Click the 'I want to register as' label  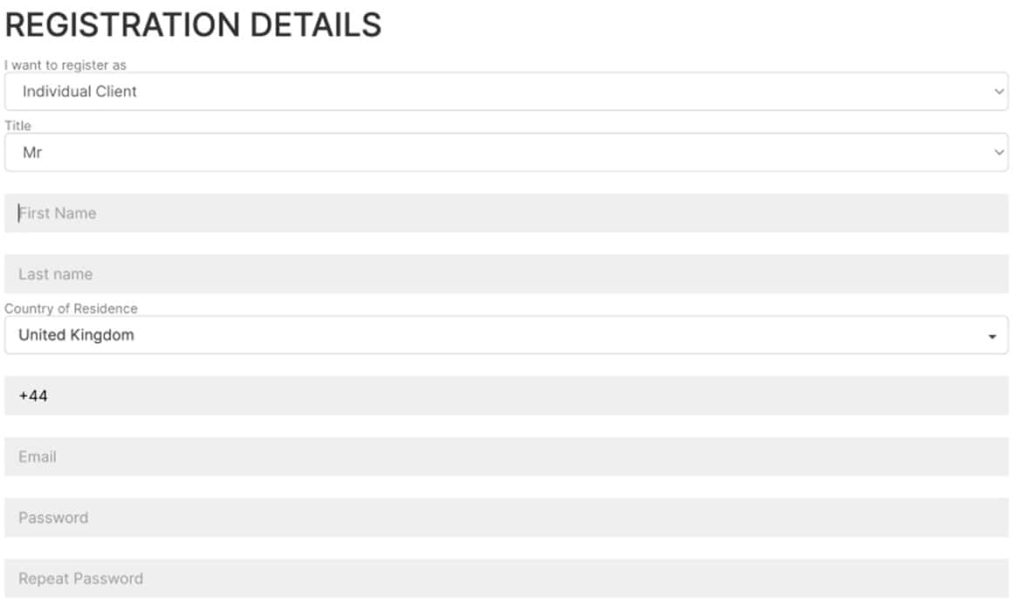click(x=66, y=66)
